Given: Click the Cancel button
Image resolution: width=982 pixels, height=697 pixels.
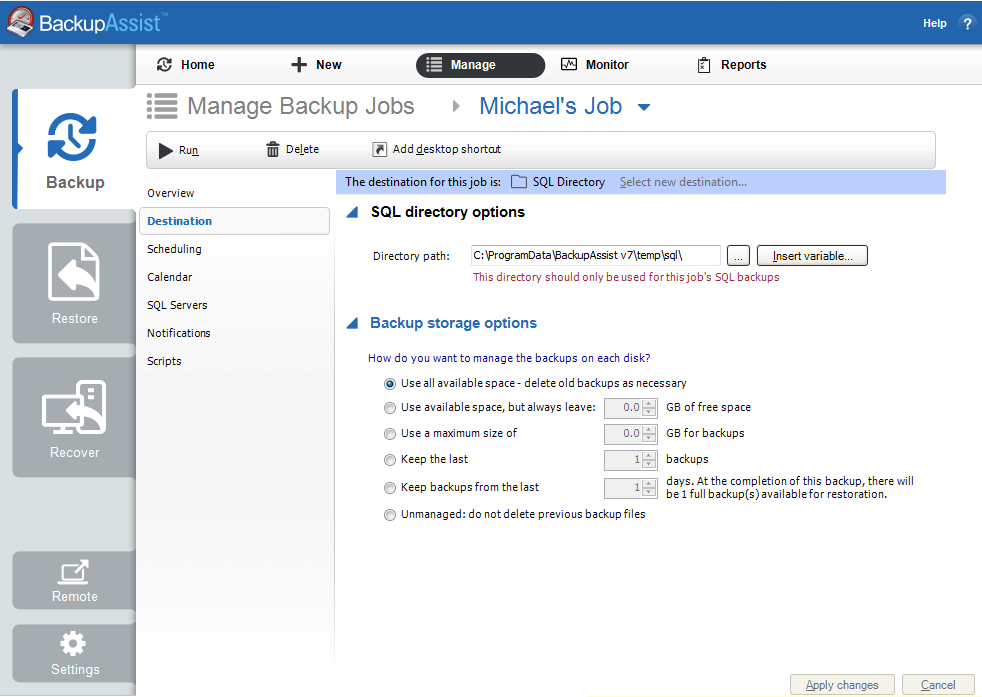Looking at the screenshot, I should (x=938, y=684).
